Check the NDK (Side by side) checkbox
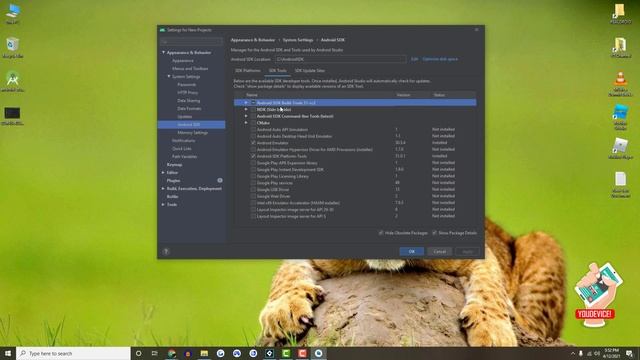This screenshot has width=640, height=360. click(253, 109)
